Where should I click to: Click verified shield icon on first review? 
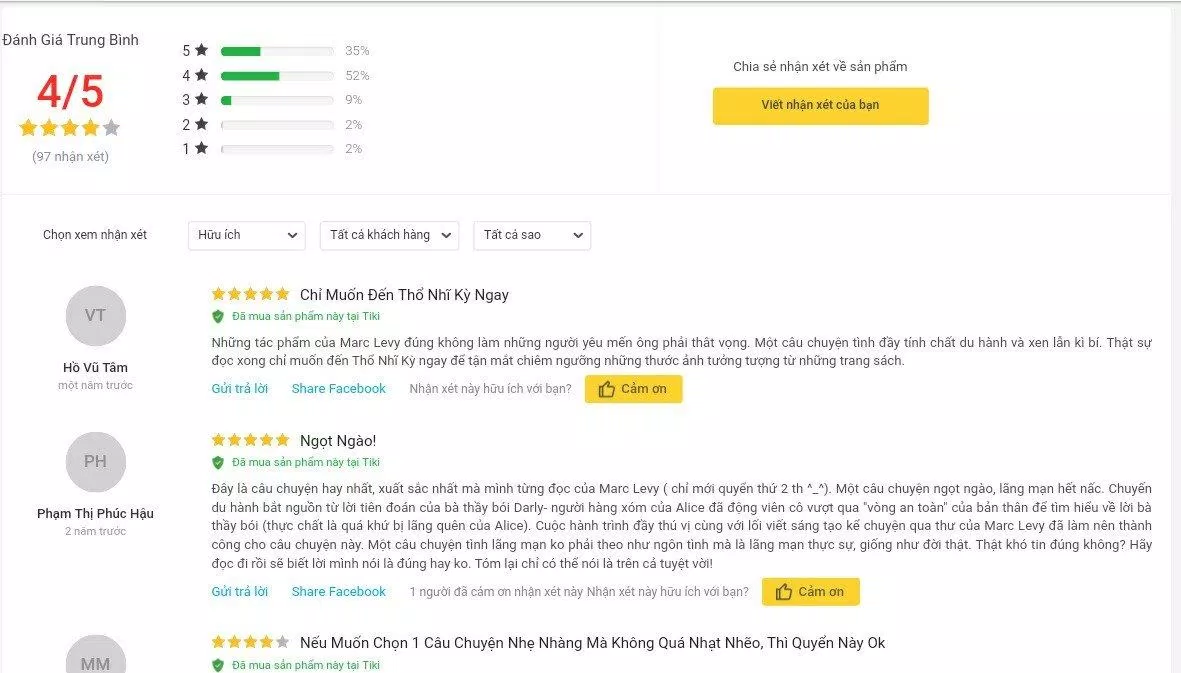(x=218, y=317)
